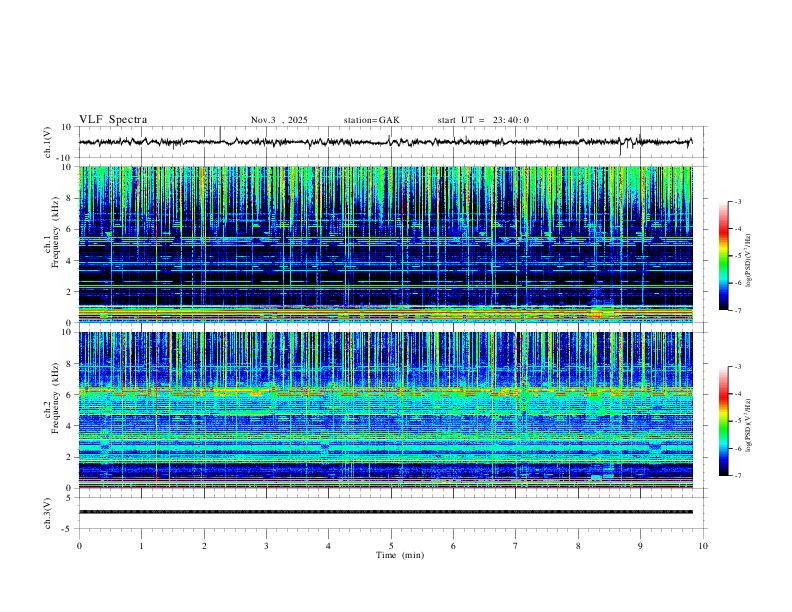Click the "ch.3(V)" axis label
This screenshot has width=792, height=612.
pos(48,513)
